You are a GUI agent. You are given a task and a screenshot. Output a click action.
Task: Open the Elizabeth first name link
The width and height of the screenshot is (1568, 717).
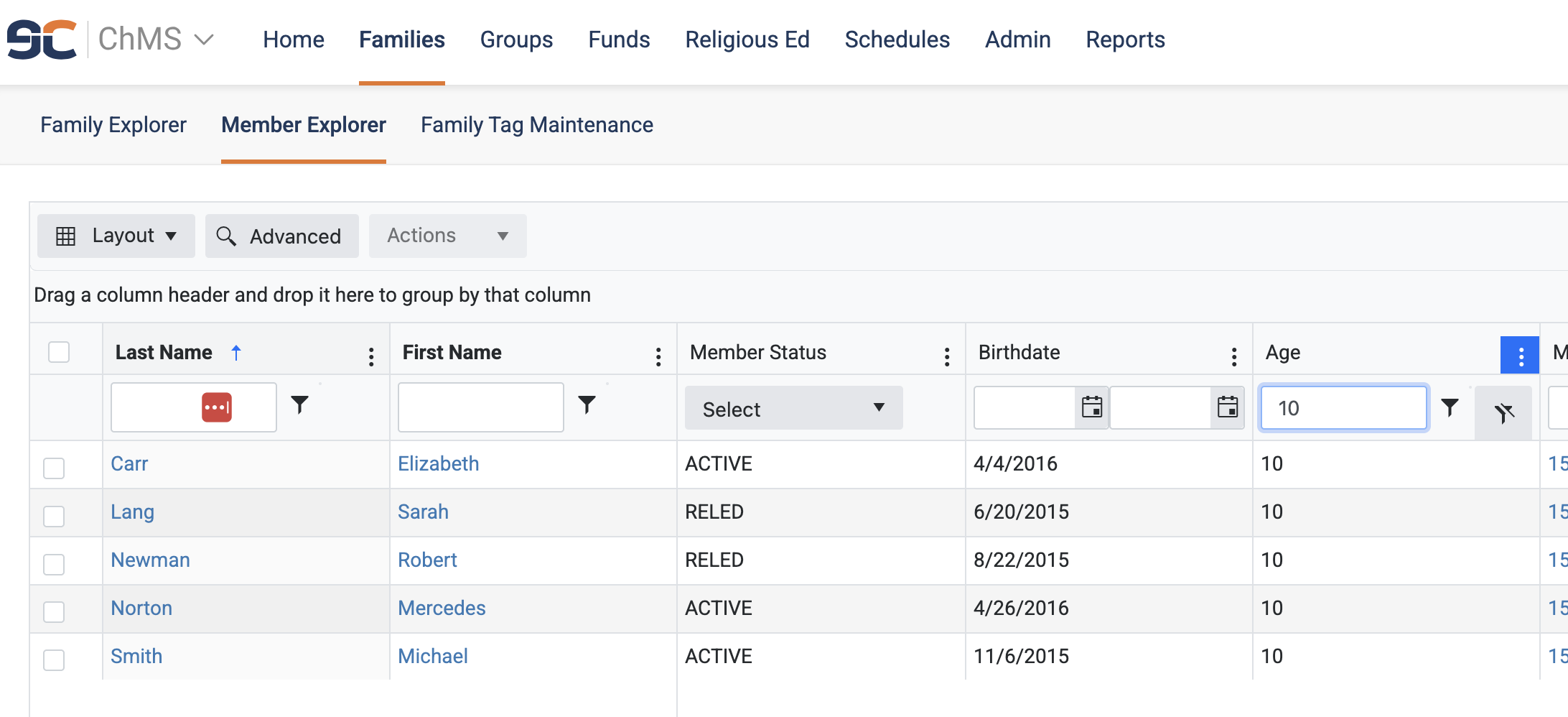[439, 463]
